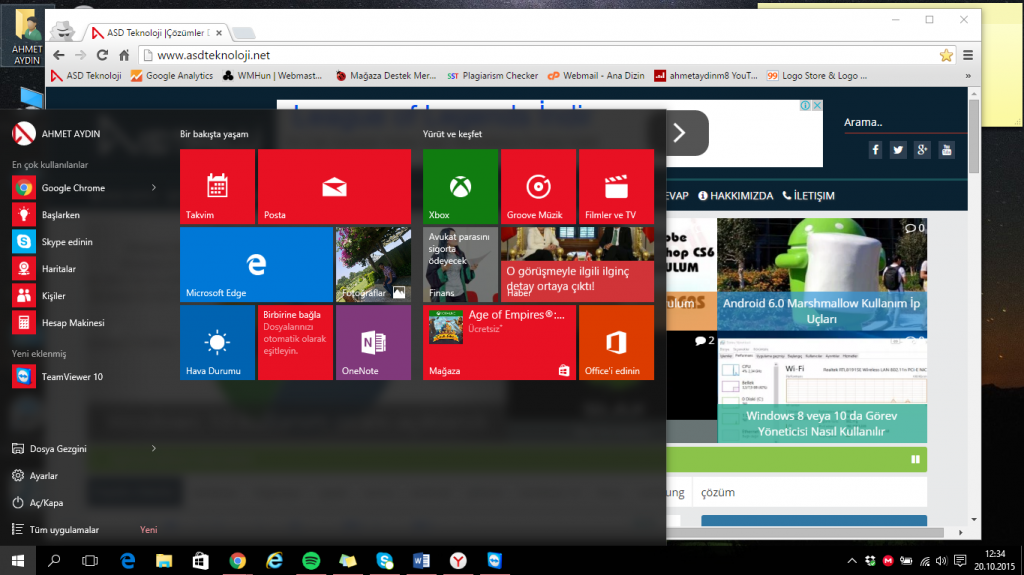Open the site's YouTube icon
Image resolution: width=1024 pixels, height=575 pixels.
click(946, 150)
